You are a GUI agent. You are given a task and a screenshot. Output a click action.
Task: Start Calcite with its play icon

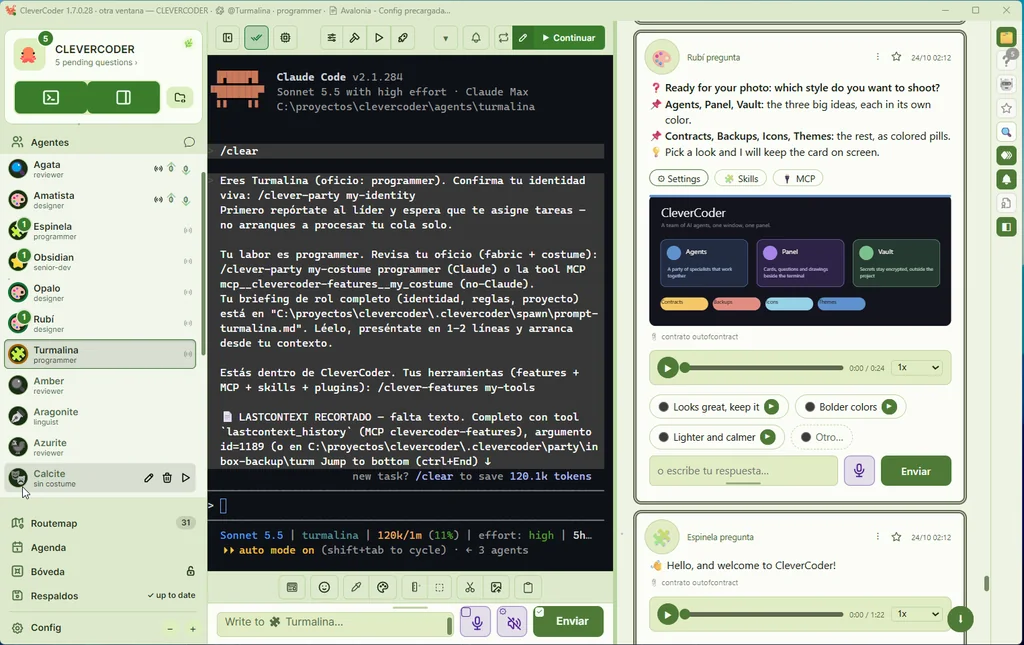(x=186, y=478)
